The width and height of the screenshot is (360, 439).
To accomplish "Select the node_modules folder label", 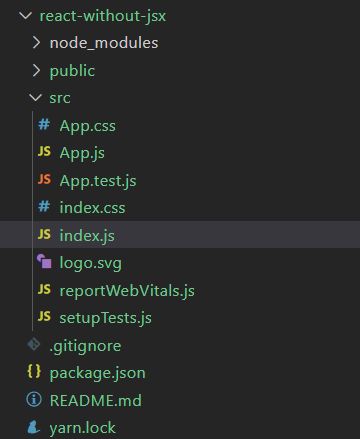I will coord(104,43).
